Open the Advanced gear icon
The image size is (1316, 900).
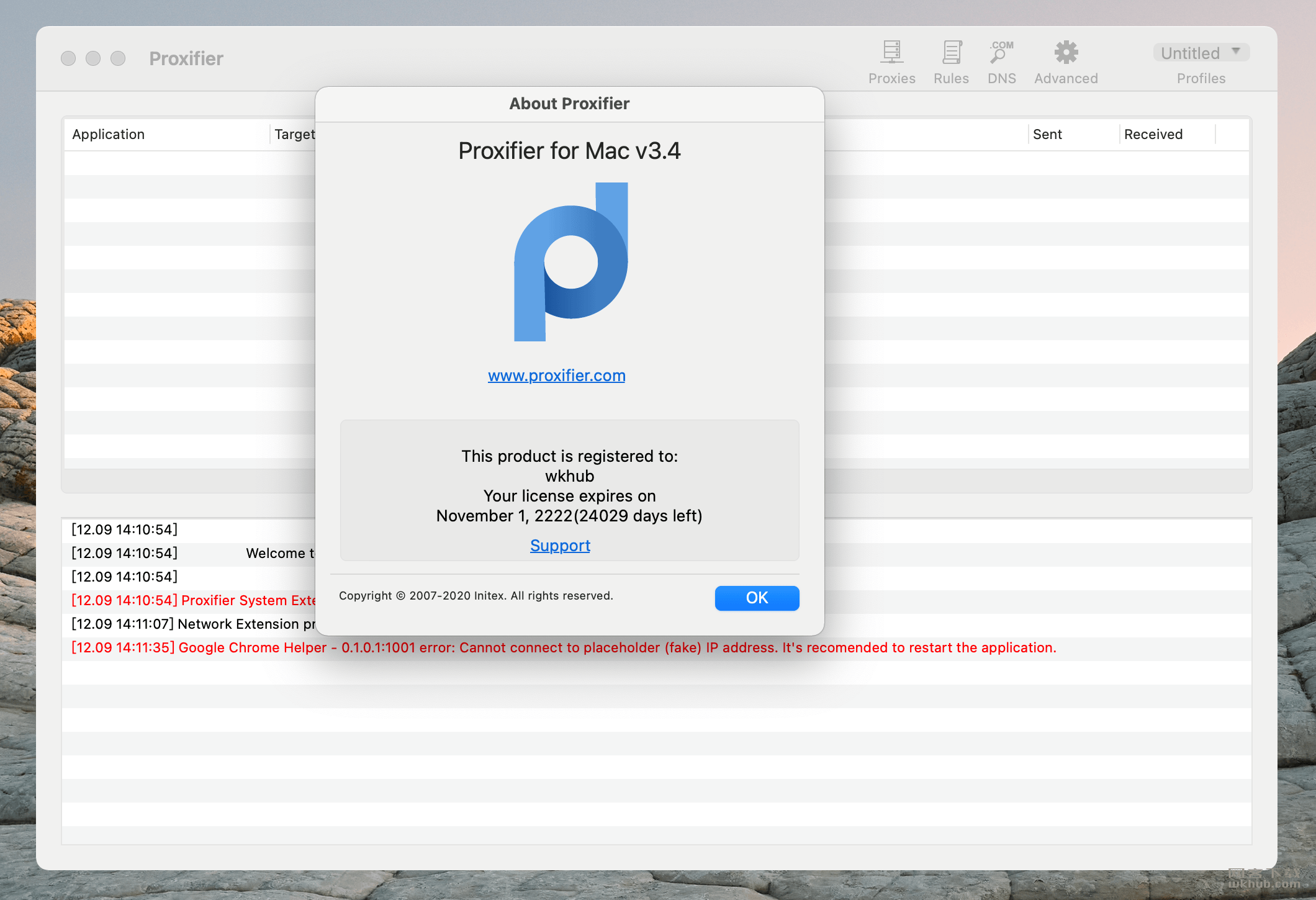pyautogui.click(x=1066, y=62)
